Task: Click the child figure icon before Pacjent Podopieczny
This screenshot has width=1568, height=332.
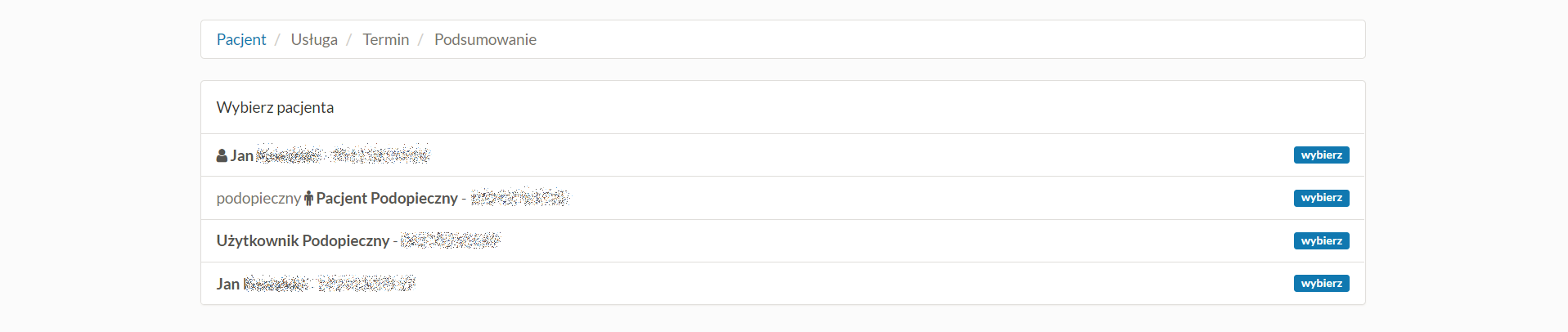Action: tap(308, 198)
